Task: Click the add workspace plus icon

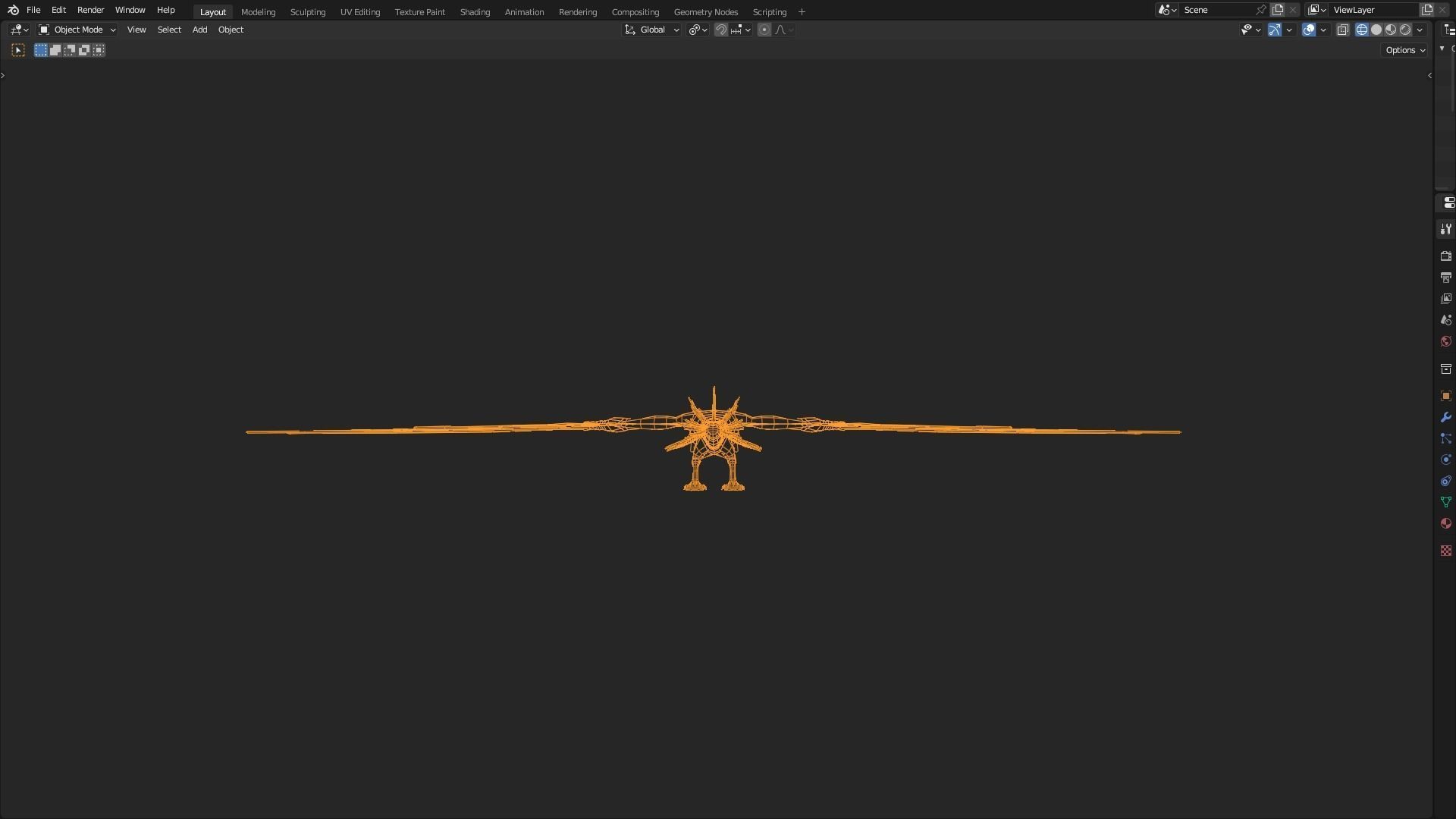Action: point(802,12)
